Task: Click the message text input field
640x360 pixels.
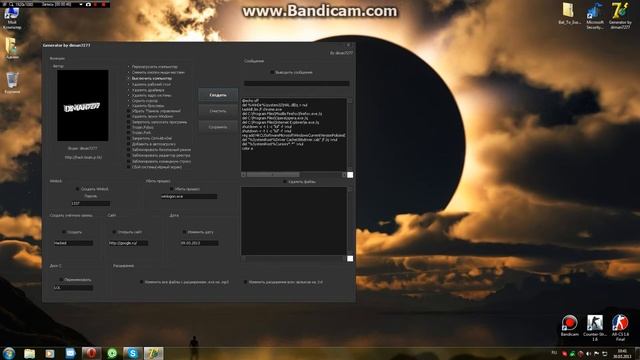Action: pyautogui.click(x=296, y=83)
